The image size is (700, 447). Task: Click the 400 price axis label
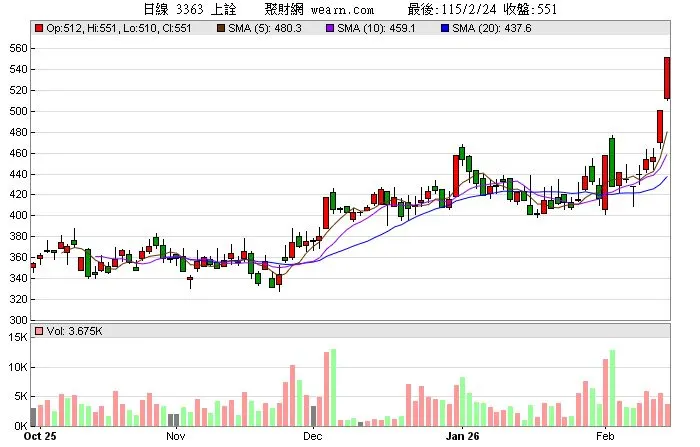tap(18, 215)
